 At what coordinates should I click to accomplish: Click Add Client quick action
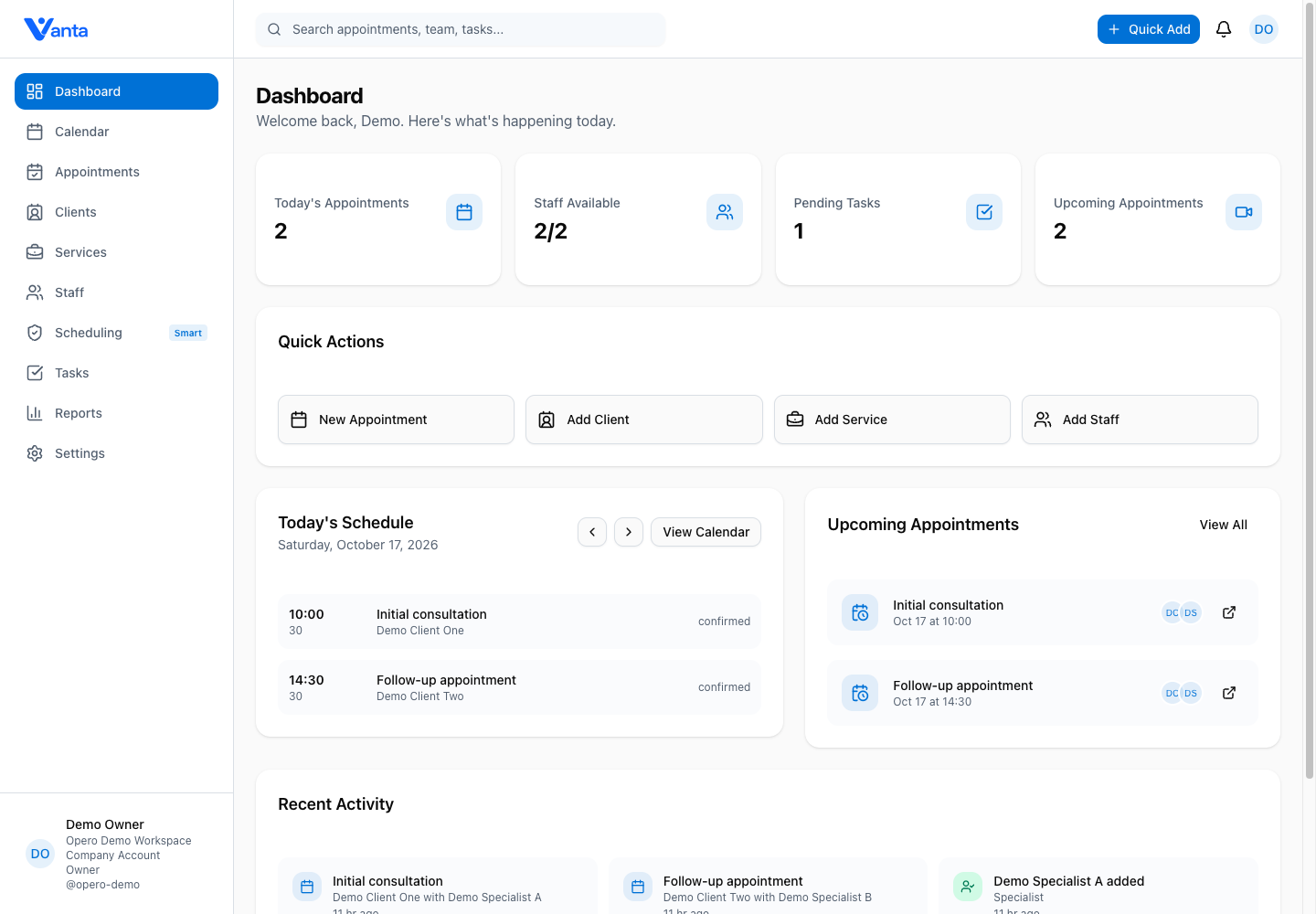click(x=644, y=420)
